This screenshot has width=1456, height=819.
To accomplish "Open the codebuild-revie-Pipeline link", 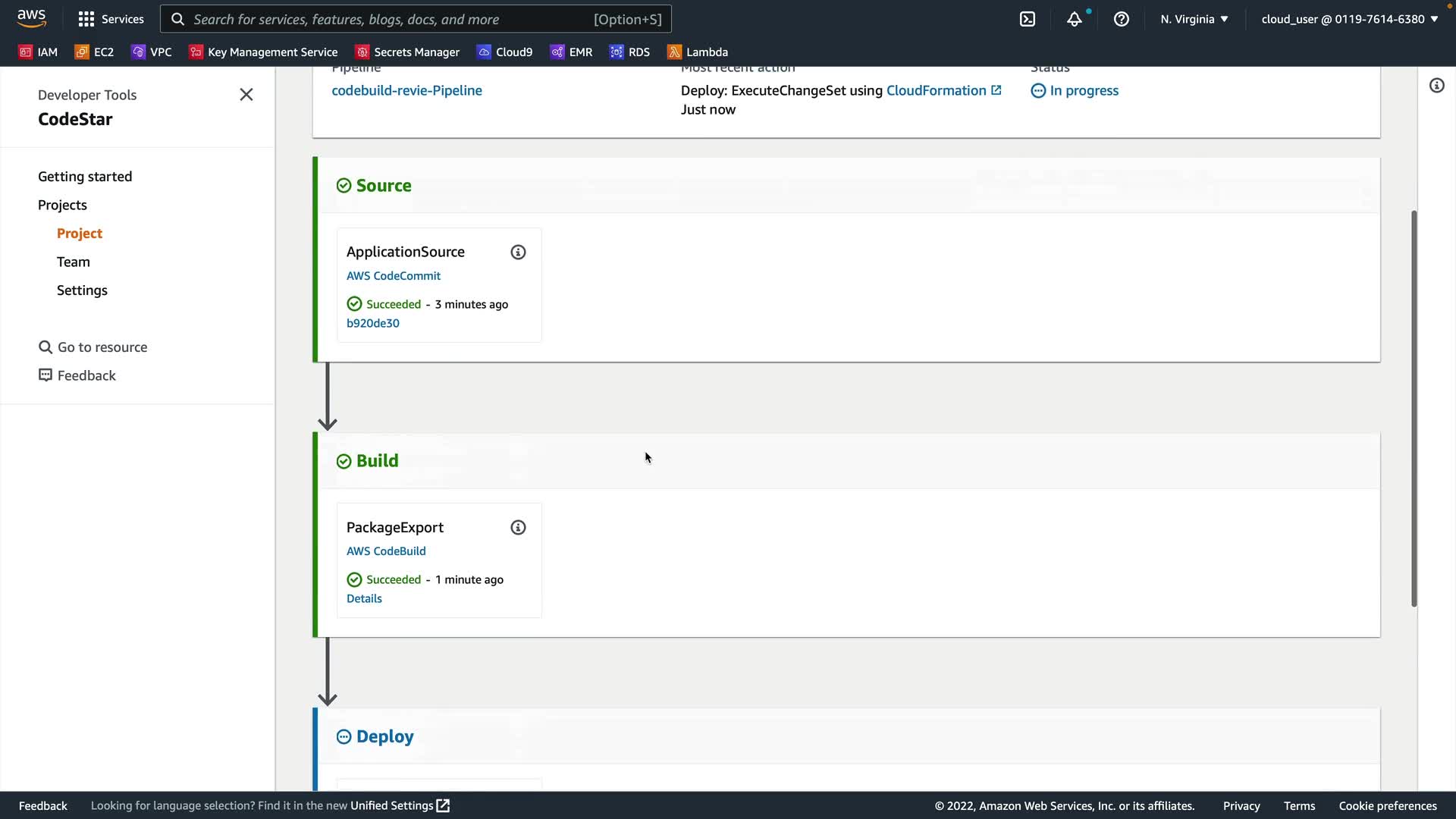I will (406, 90).
